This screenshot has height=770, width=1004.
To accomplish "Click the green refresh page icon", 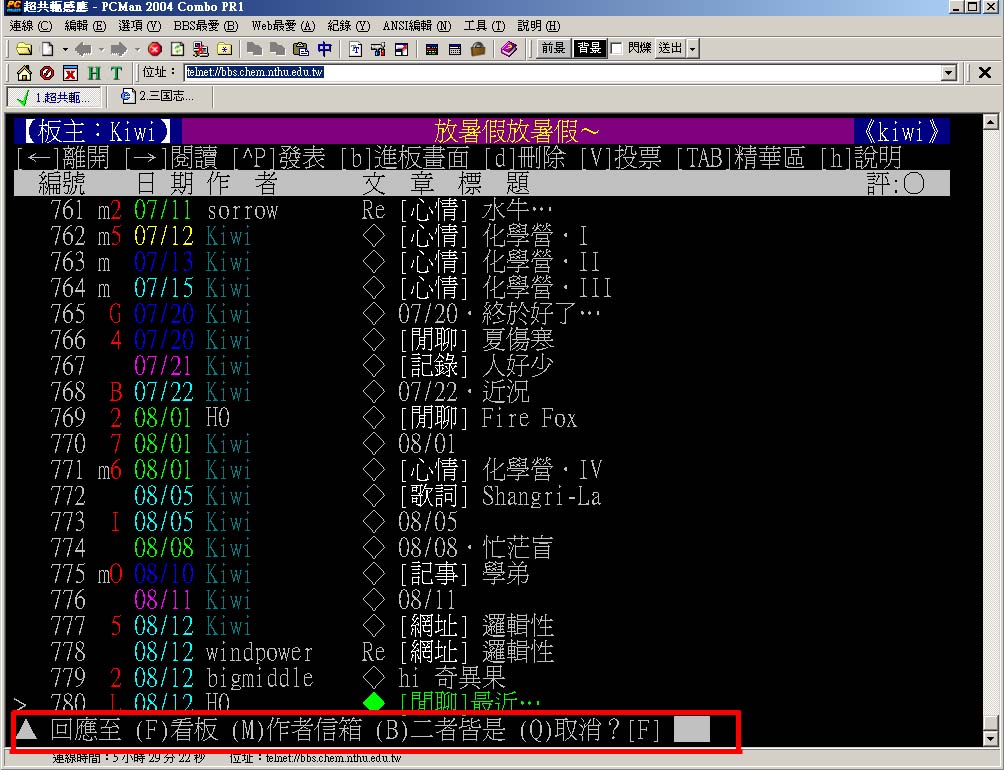I will 178,49.
